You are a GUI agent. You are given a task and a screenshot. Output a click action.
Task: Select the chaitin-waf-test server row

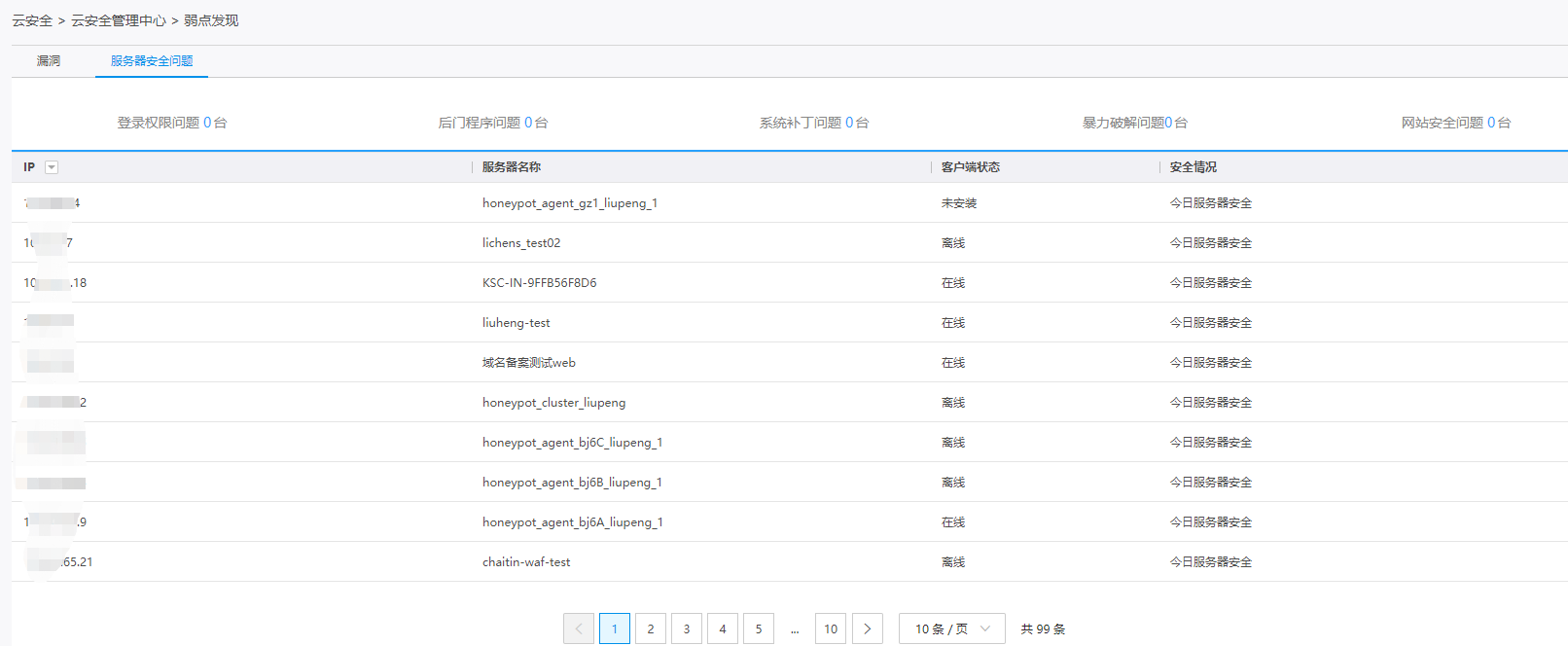tap(526, 562)
